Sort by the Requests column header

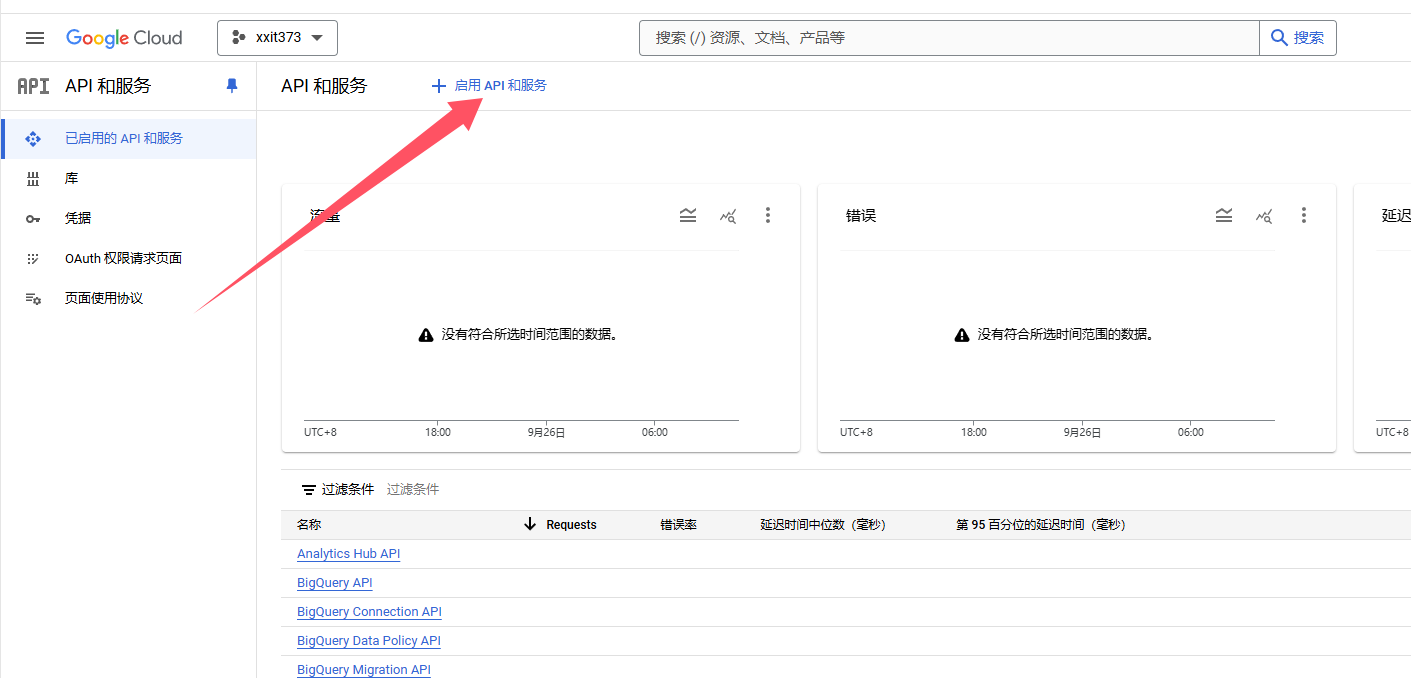(x=571, y=525)
